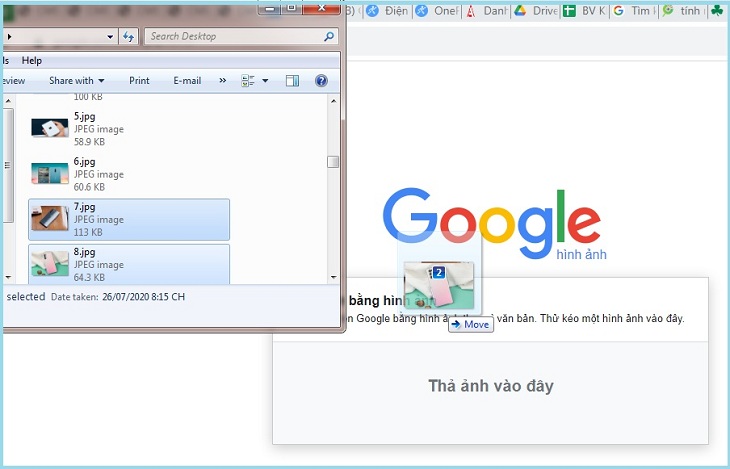
Task: Switch to the Tìm Google browser tab
Action: 635,11
